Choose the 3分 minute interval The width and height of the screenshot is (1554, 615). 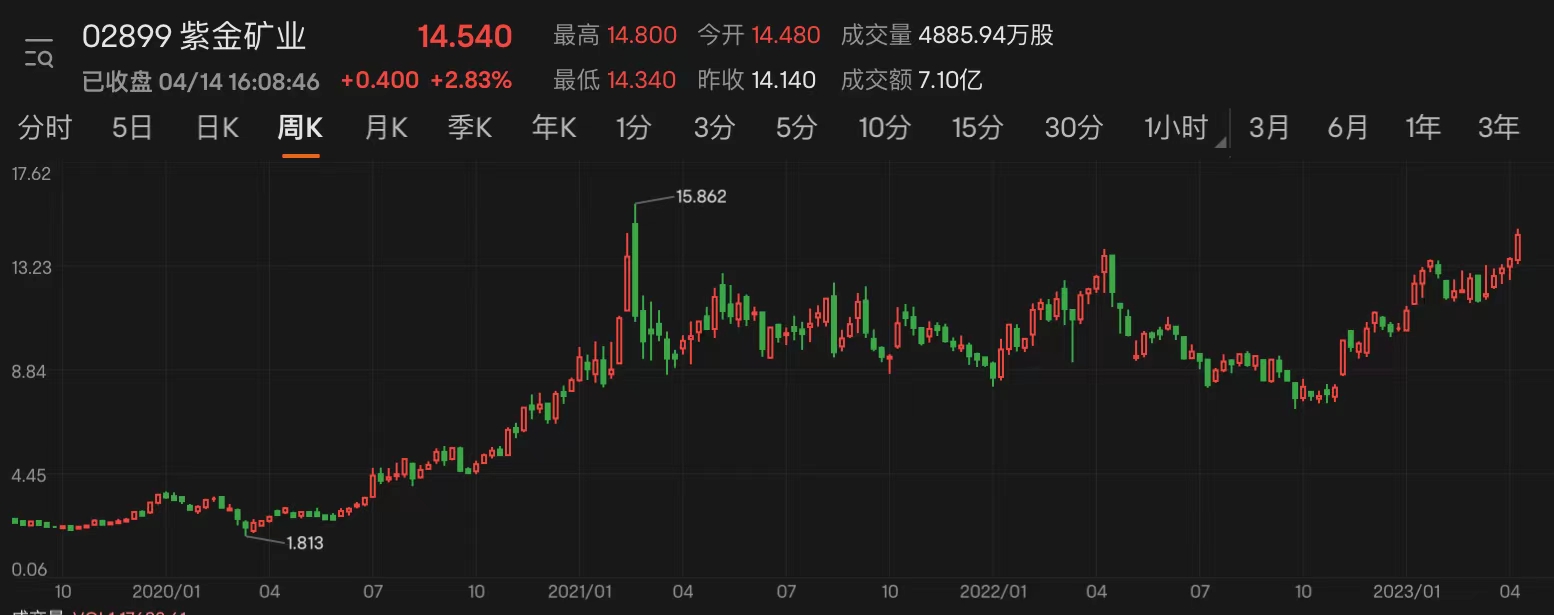(x=714, y=127)
